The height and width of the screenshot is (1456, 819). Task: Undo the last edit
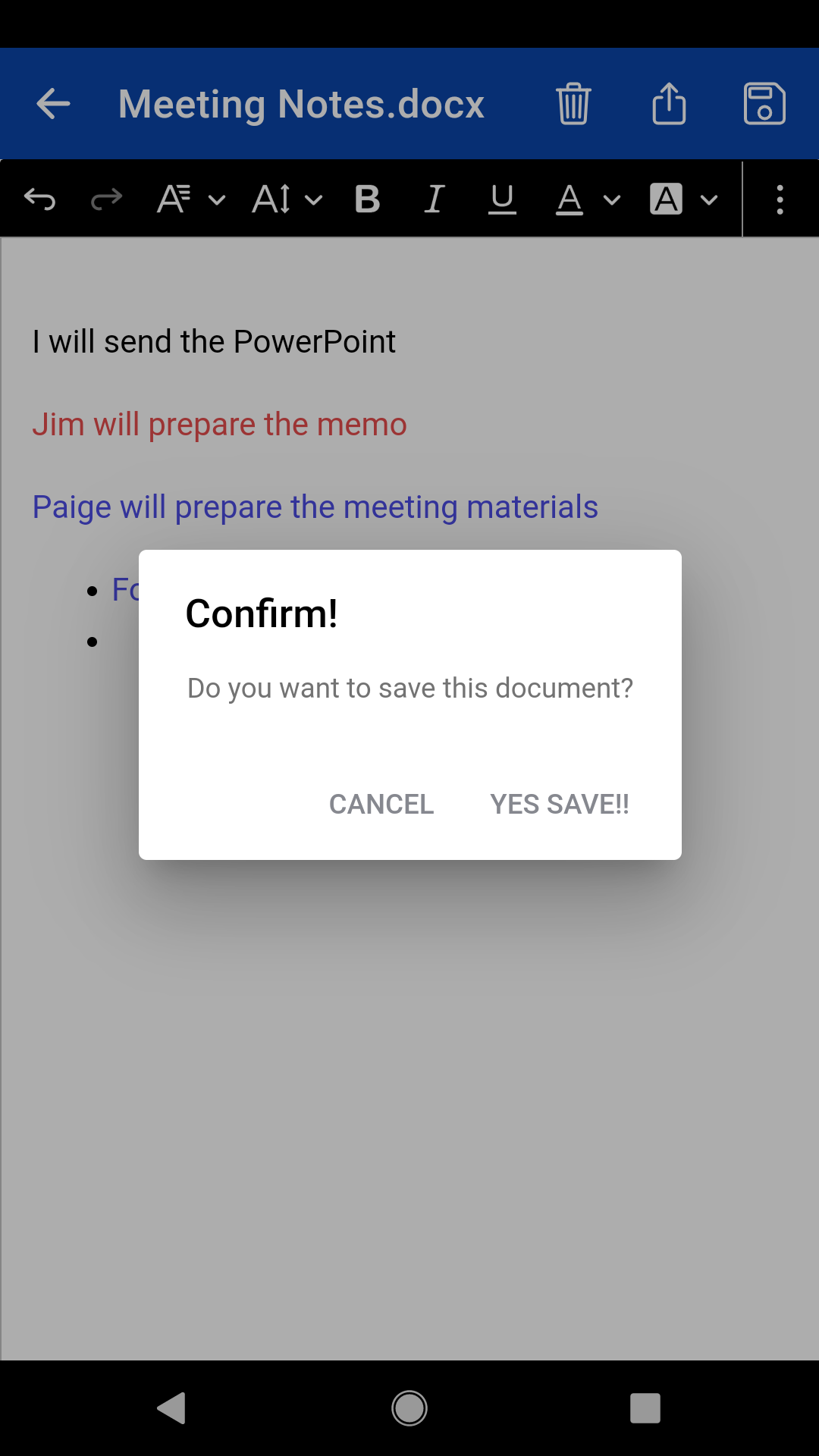pos(41,199)
